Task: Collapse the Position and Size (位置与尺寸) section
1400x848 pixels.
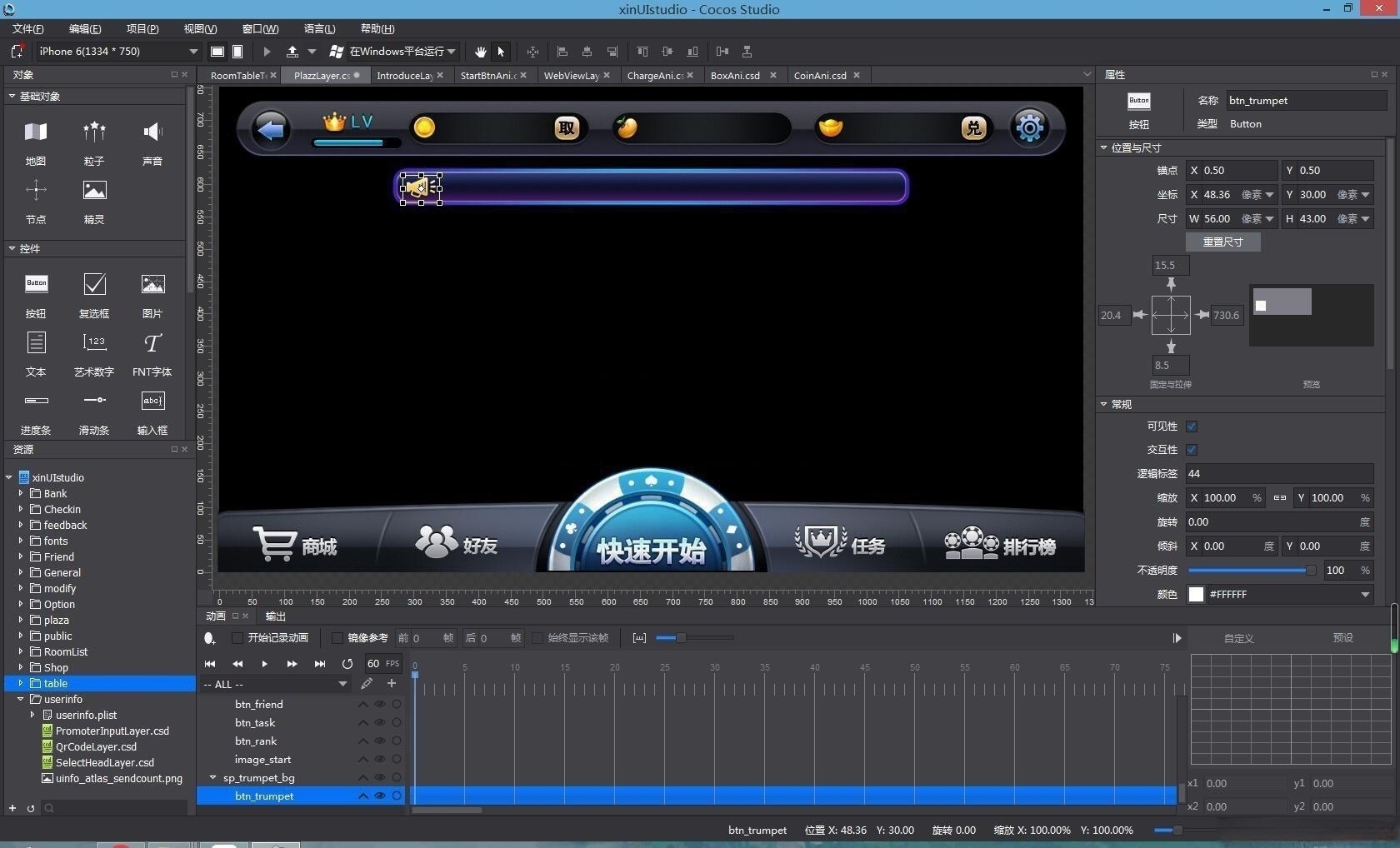Action: (x=1104, y=147)
